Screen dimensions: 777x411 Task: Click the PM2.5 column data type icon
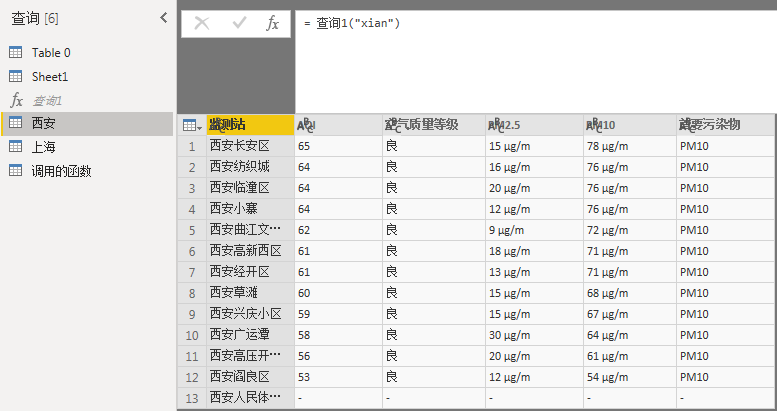pos(495,125)
